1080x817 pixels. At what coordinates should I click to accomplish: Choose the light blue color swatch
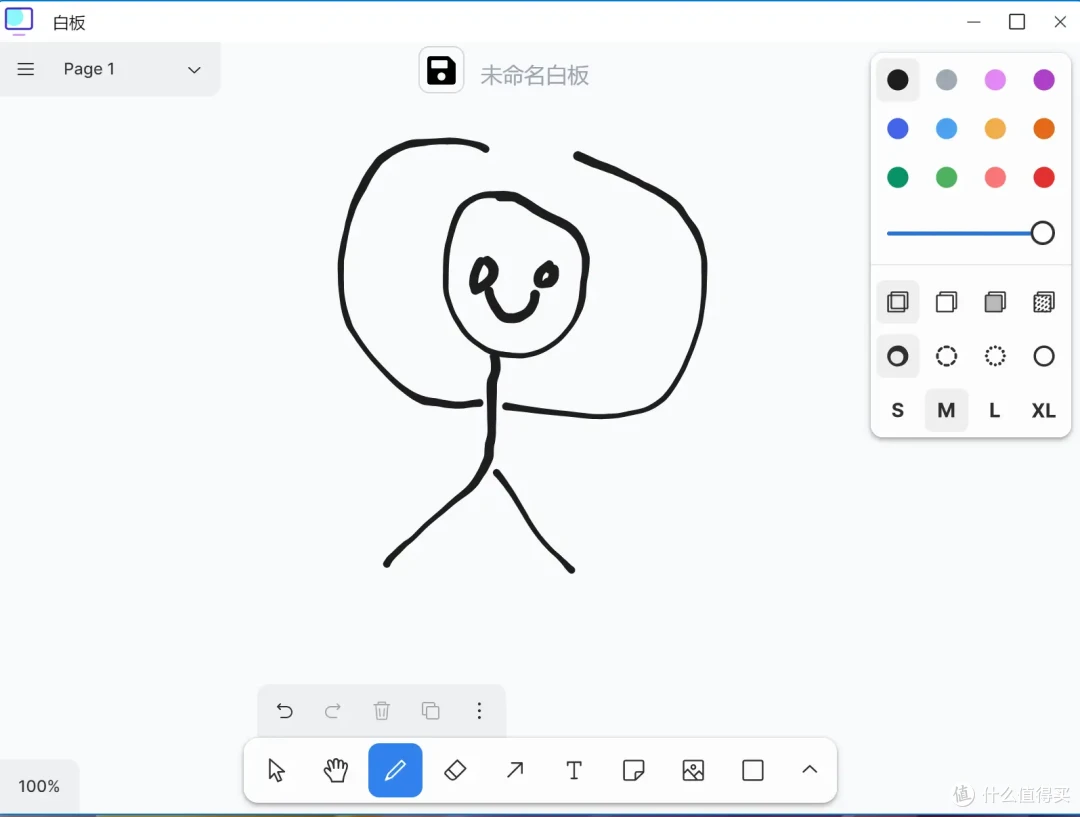pyautogui.click(x=946, y=129)
